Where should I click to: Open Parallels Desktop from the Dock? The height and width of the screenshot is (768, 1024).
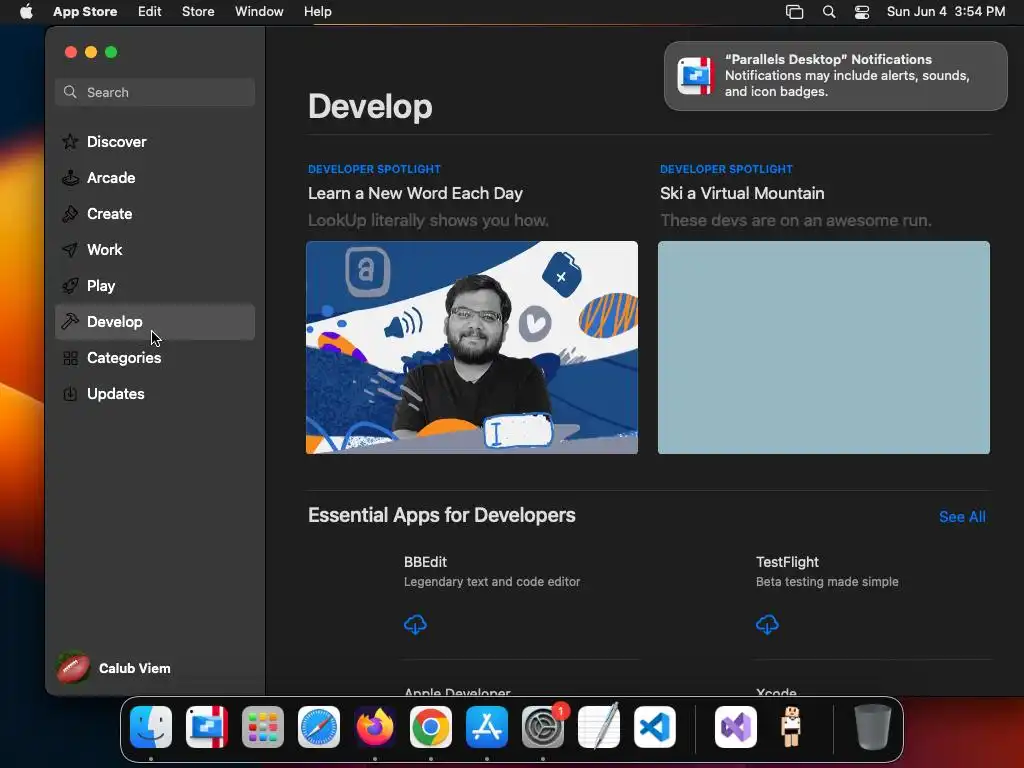click(207, 727)
